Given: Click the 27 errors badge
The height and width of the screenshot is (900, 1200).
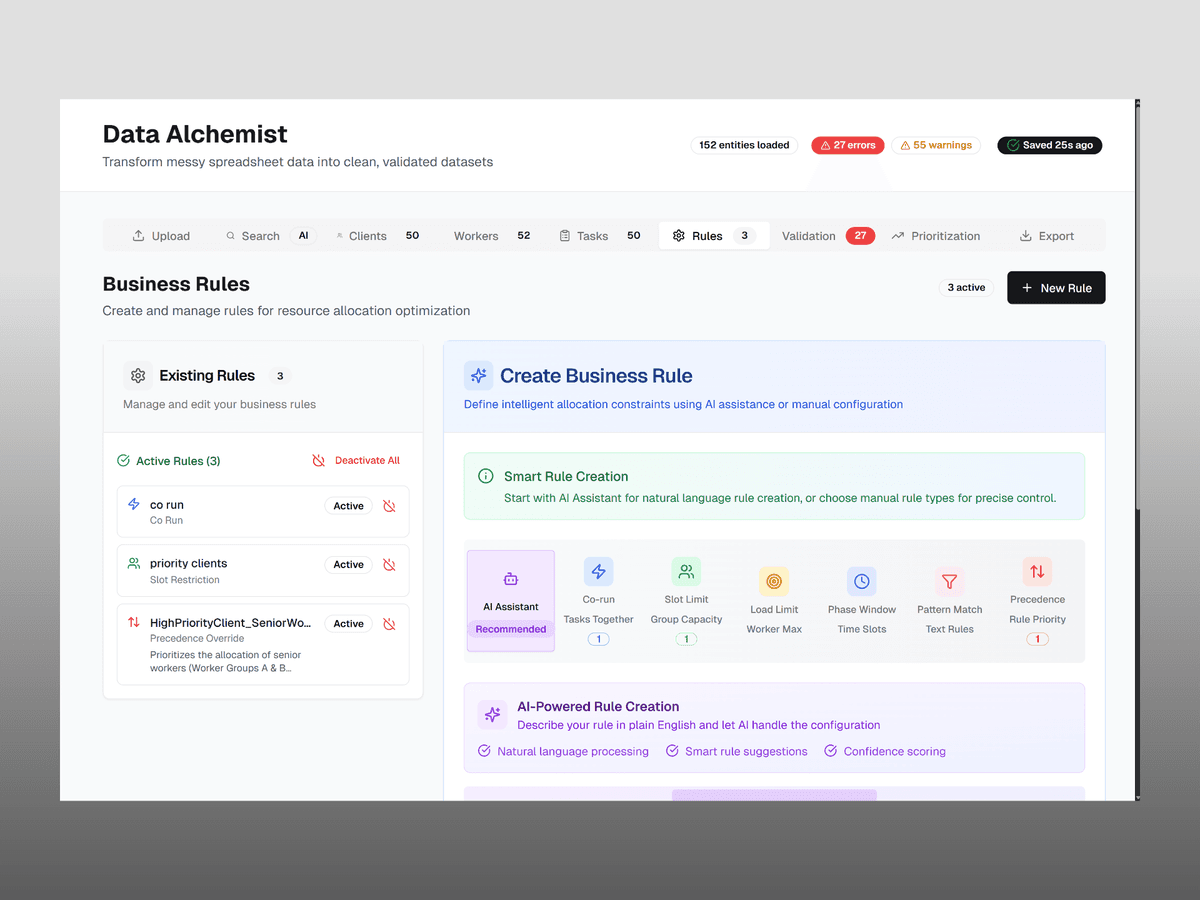Looking at the screenshot, I should tap(848, 145).
